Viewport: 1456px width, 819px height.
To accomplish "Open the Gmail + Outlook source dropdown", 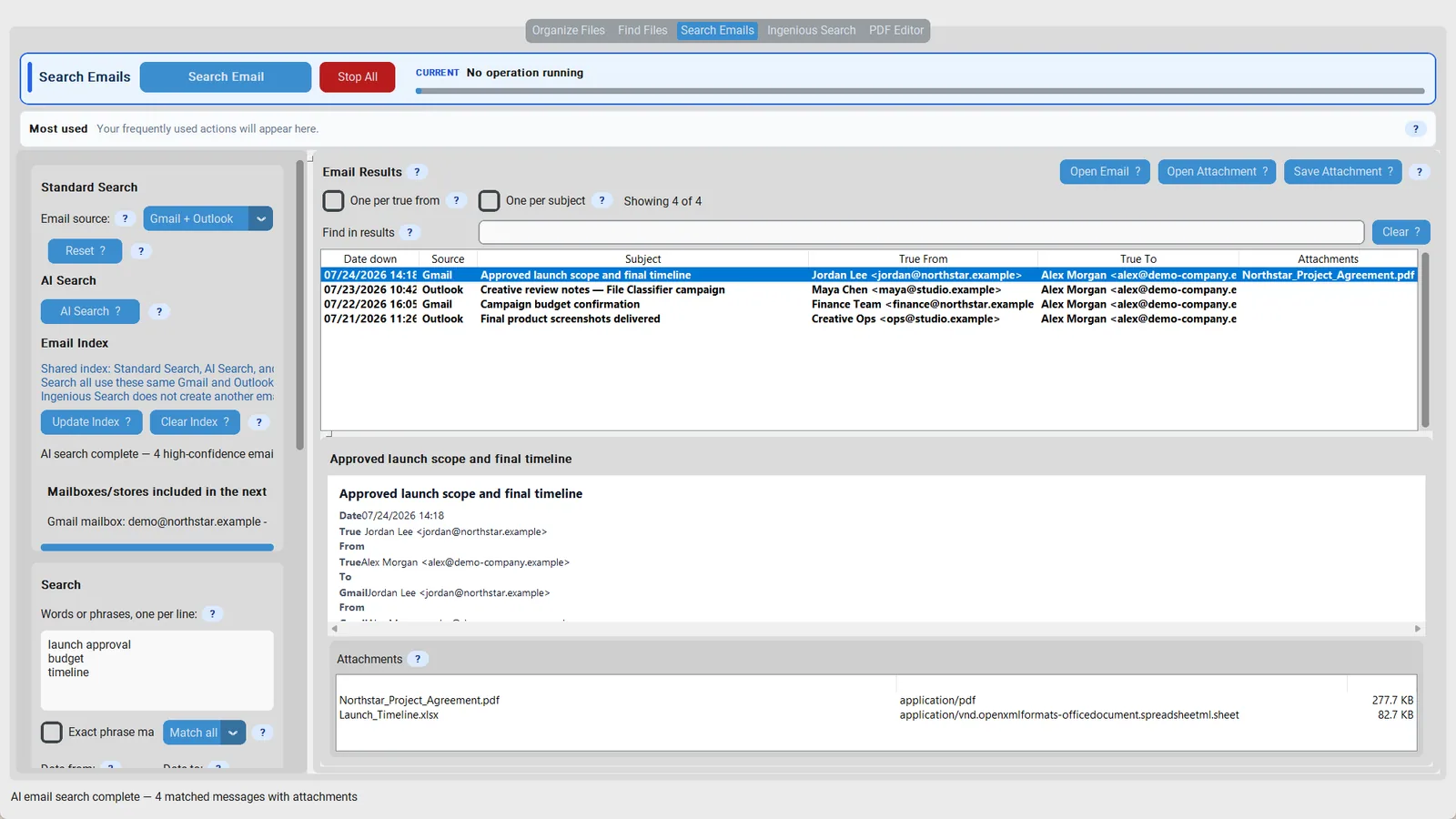I will click(207, 218).
